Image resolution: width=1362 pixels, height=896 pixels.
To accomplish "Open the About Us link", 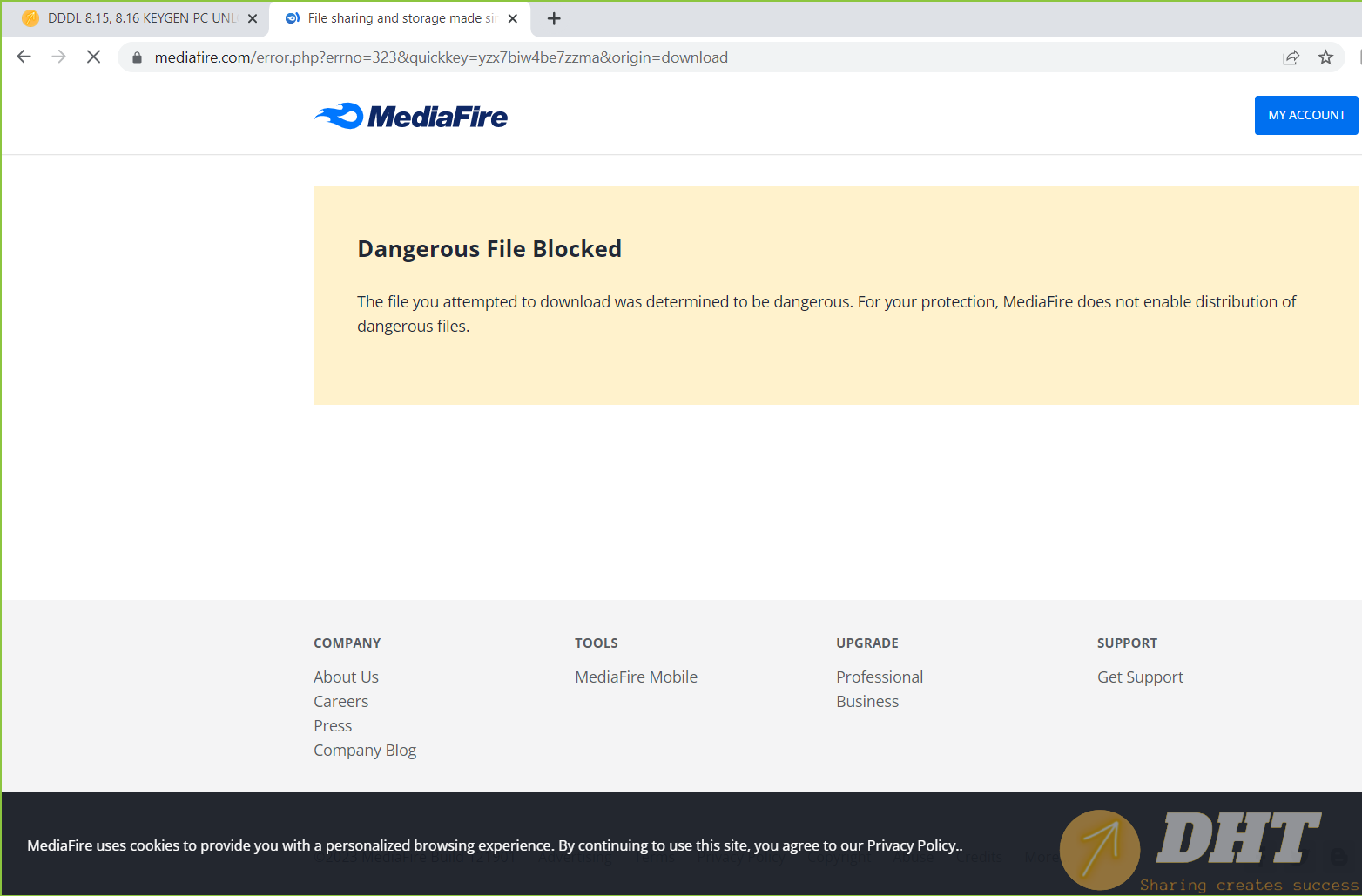I will pos(346,677).
